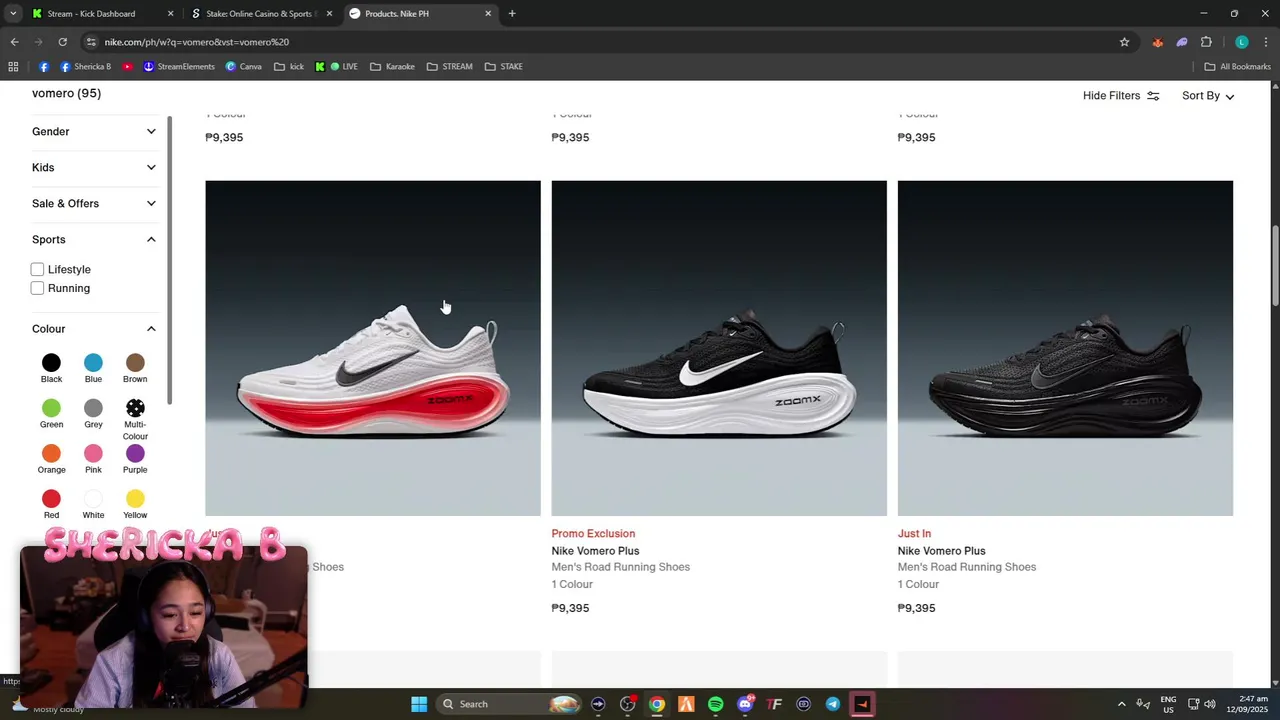The height and width of the screenshot is (720, 1280).
Task: Open the Chrome apps grid shortcut
Action: [x=13, y=67]
